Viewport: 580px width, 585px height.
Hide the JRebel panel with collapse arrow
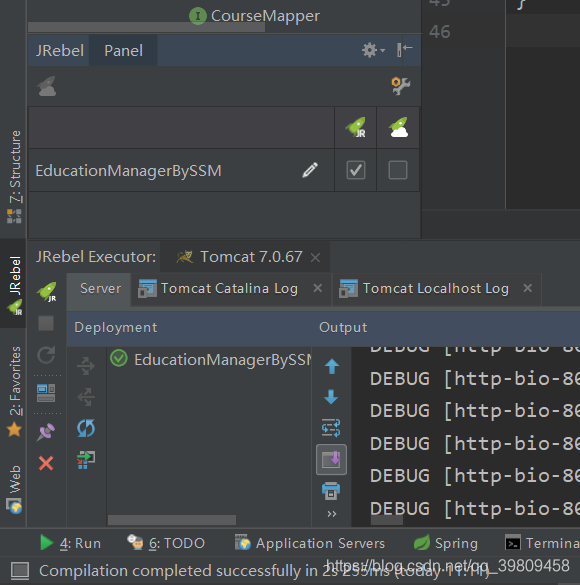point(404,49)
